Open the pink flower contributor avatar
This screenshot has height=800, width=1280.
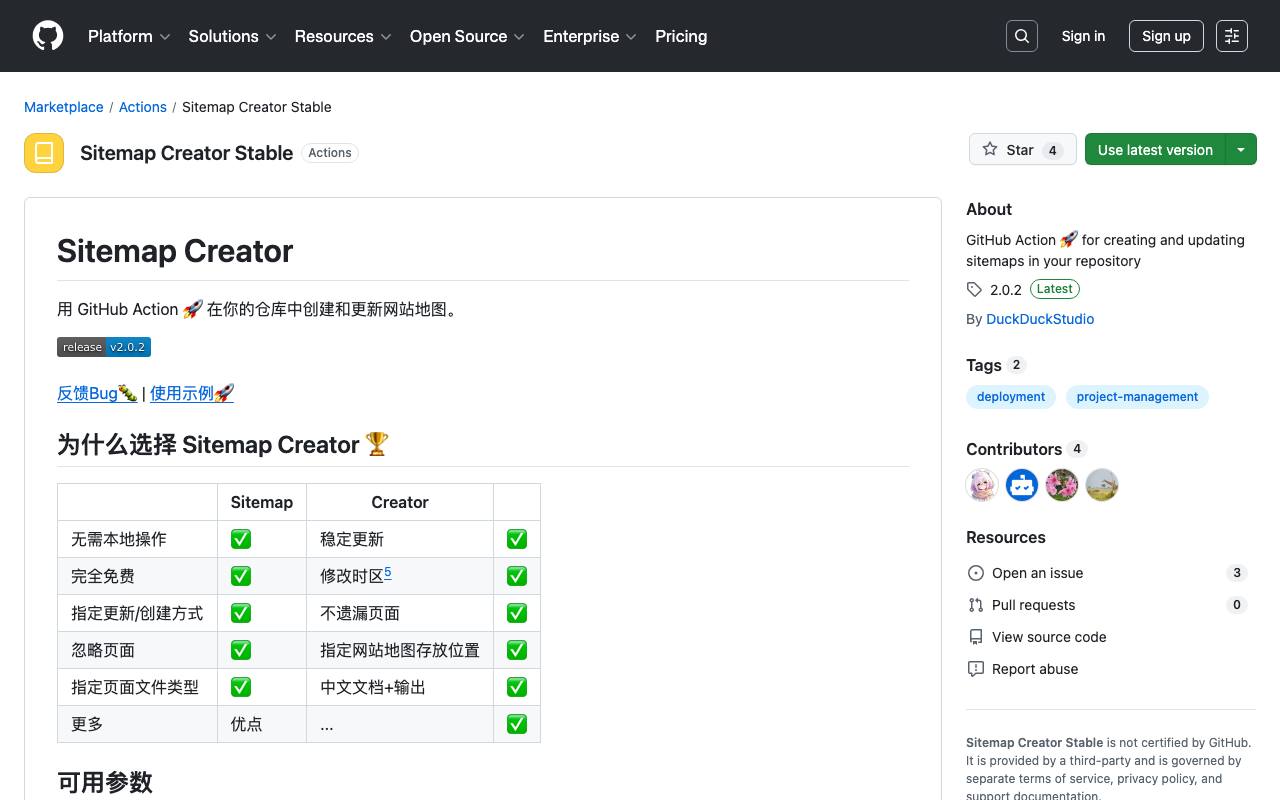[x=1062, y=485]
